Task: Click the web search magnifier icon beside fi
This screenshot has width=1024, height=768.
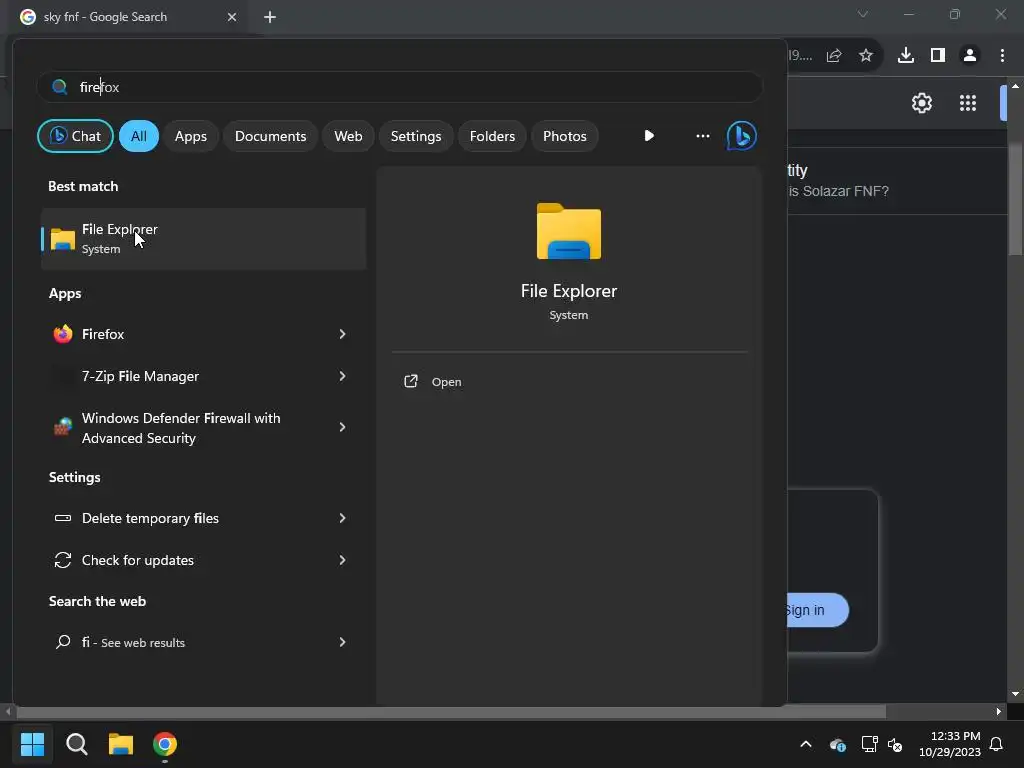Action: point(63,642)
